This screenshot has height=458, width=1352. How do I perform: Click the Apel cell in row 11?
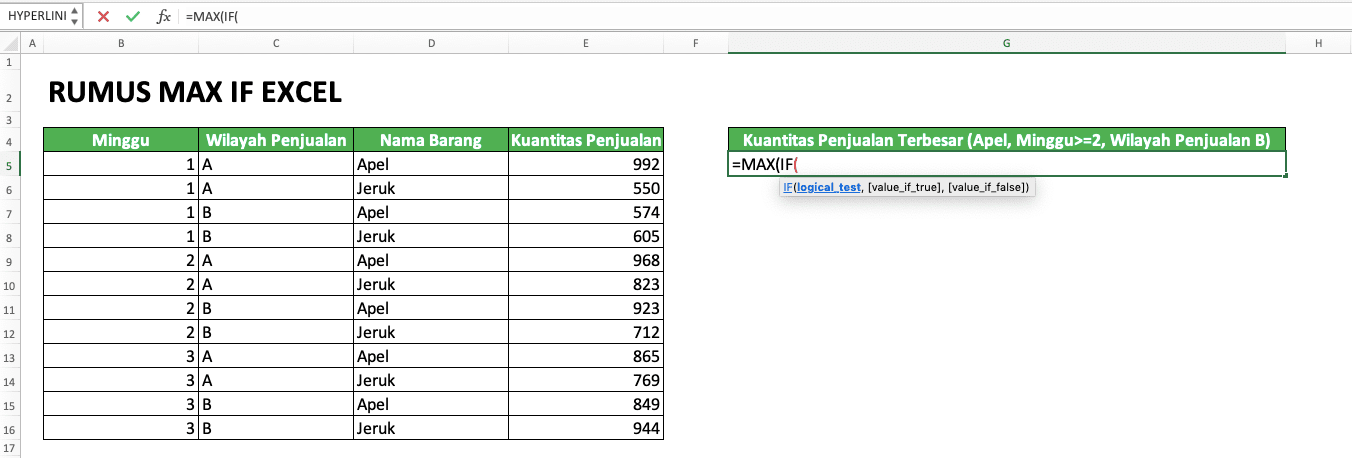point(430,308)
